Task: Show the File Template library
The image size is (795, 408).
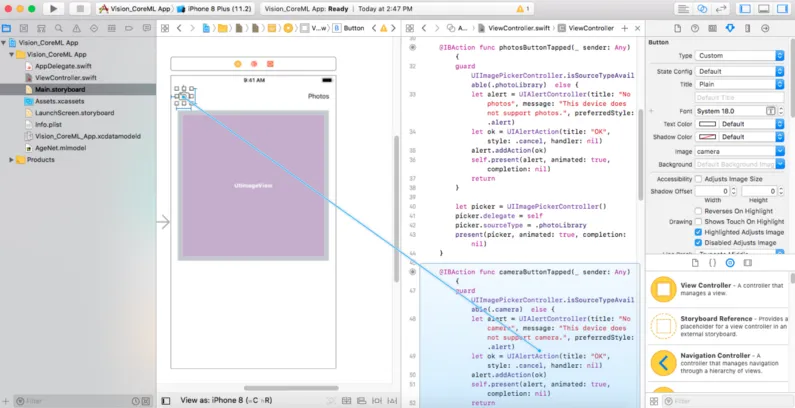Action: 695,263
